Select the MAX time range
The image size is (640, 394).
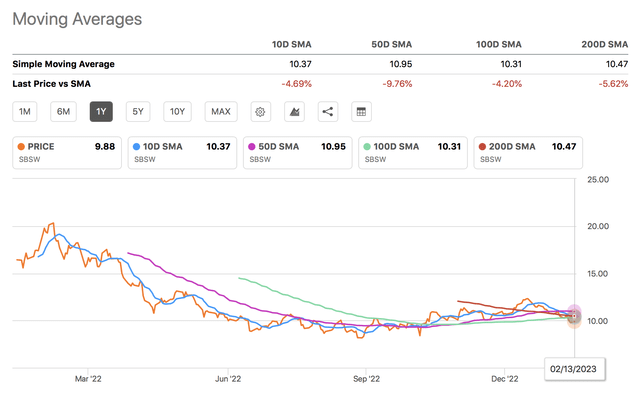221,112
